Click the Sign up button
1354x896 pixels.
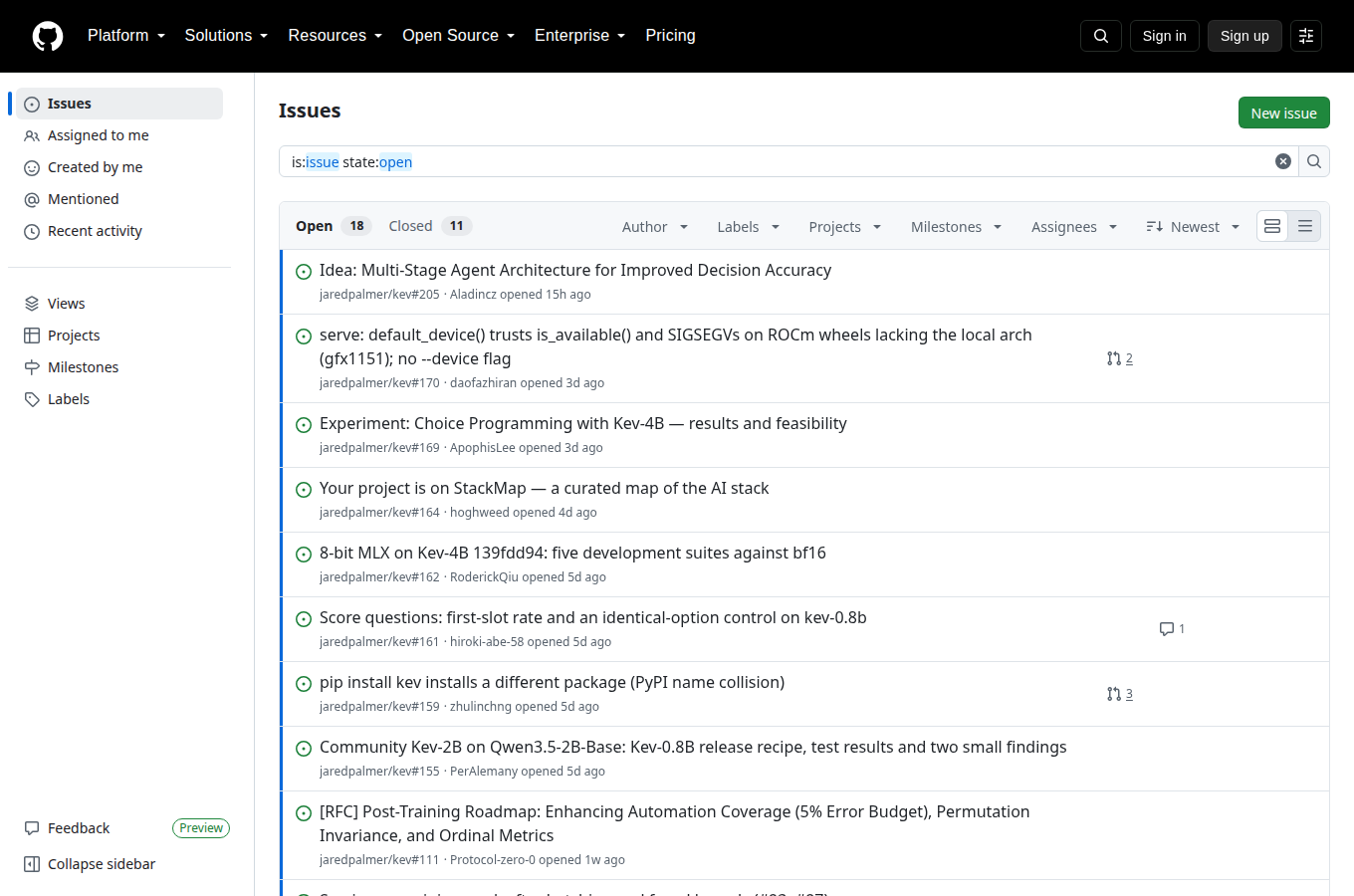point(1244,36)
